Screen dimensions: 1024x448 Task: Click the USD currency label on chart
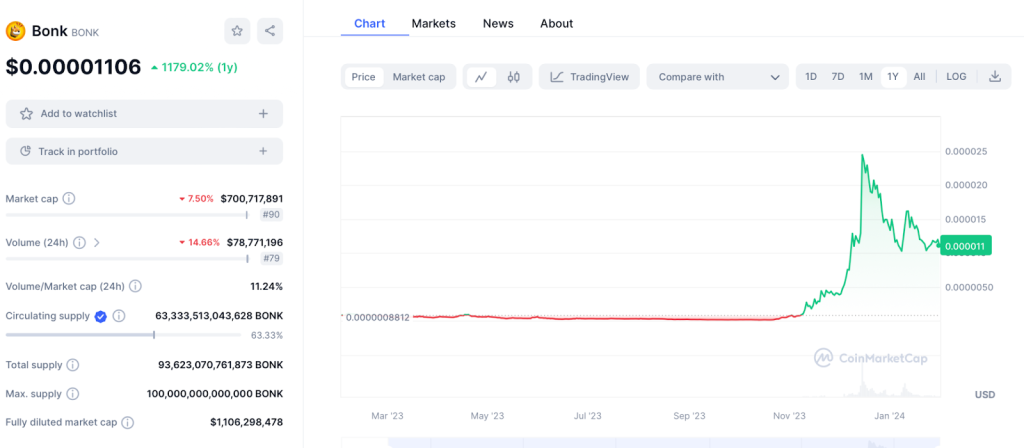(x=985, y=394)
